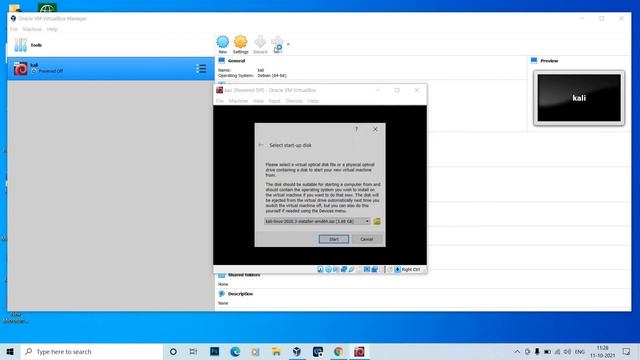
Task: Click the Shared folders section header
Action: click(x=244, y=275)
